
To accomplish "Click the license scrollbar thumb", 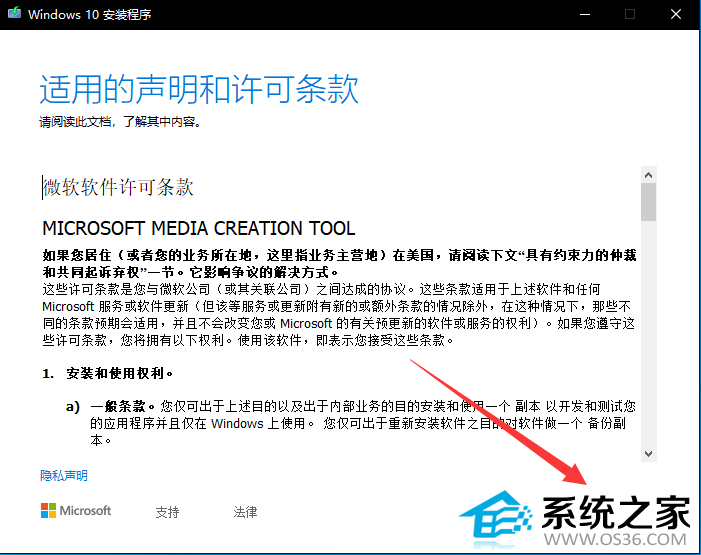I will coord(648,202).
